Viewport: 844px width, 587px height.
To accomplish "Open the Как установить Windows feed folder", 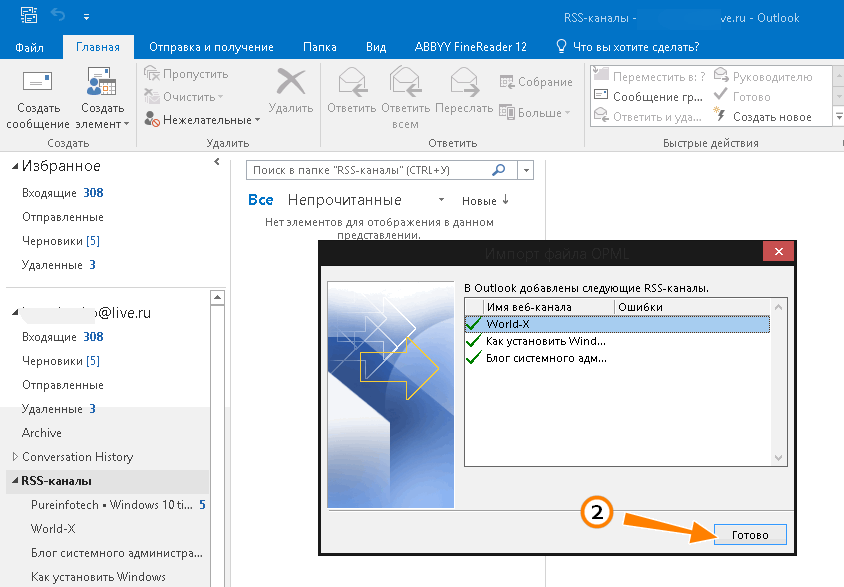I will 98,577.
